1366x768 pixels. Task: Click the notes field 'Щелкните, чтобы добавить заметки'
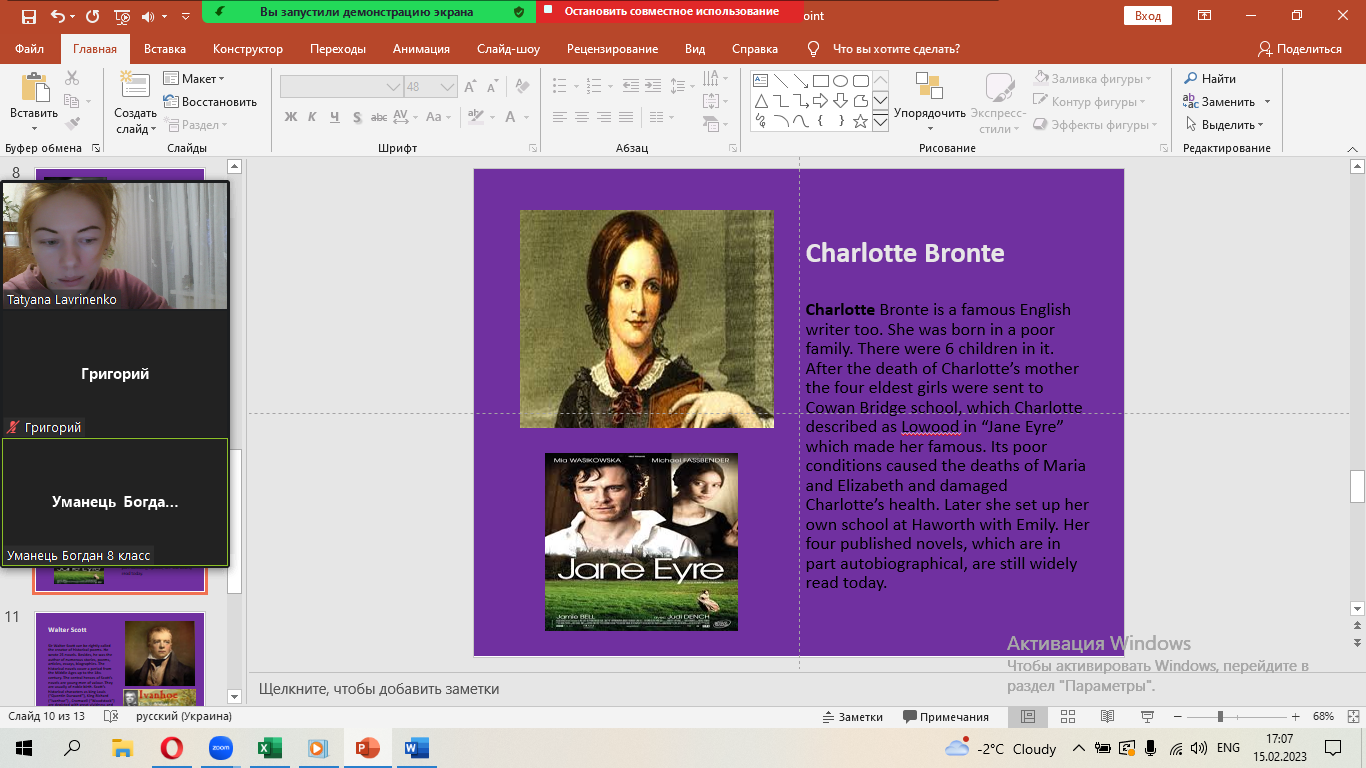796,689
